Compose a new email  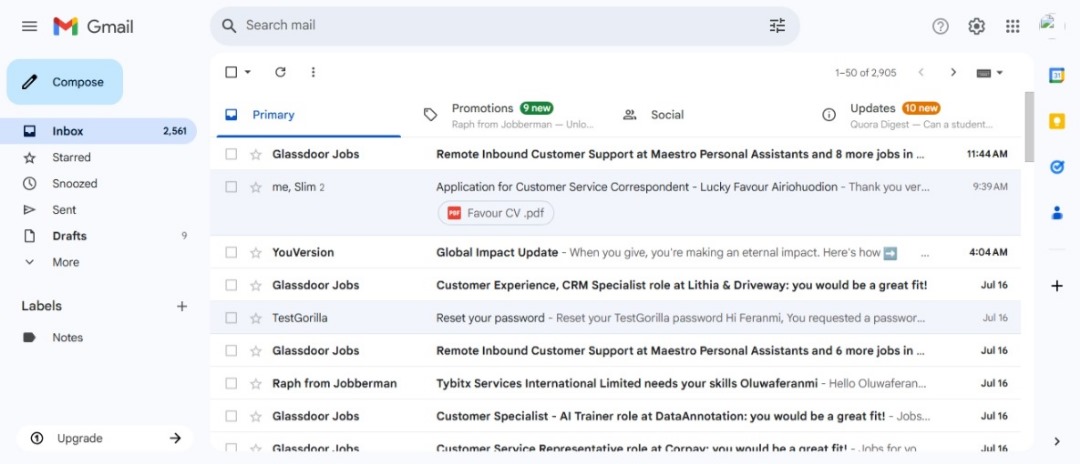click(x=65, y=82)
